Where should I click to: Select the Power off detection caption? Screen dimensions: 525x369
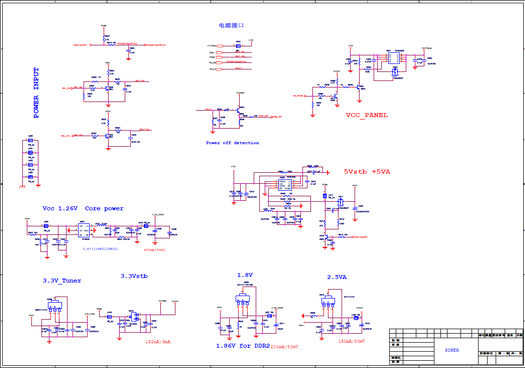tap(232, 143)
